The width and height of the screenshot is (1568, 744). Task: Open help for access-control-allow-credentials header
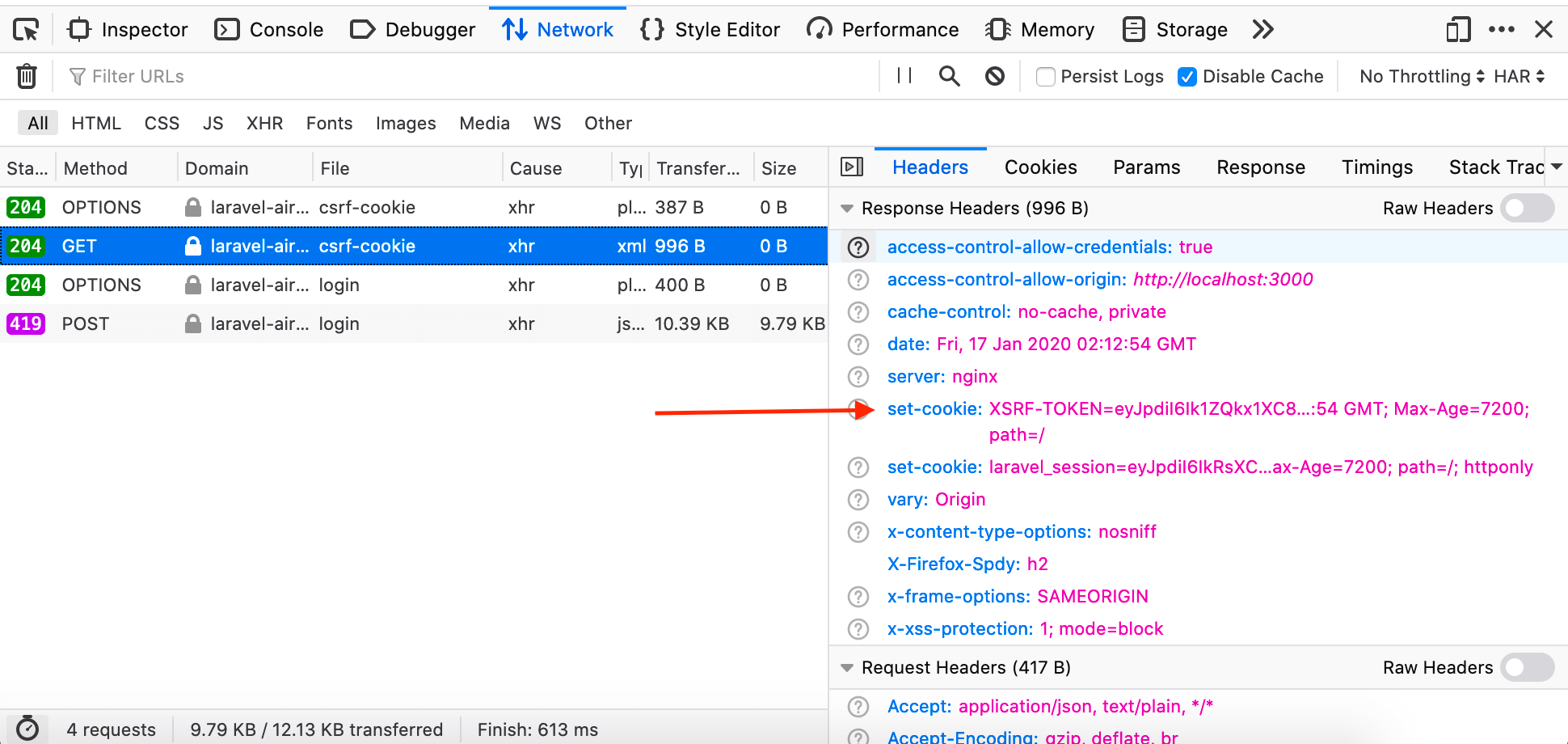[x=858, y=247]
